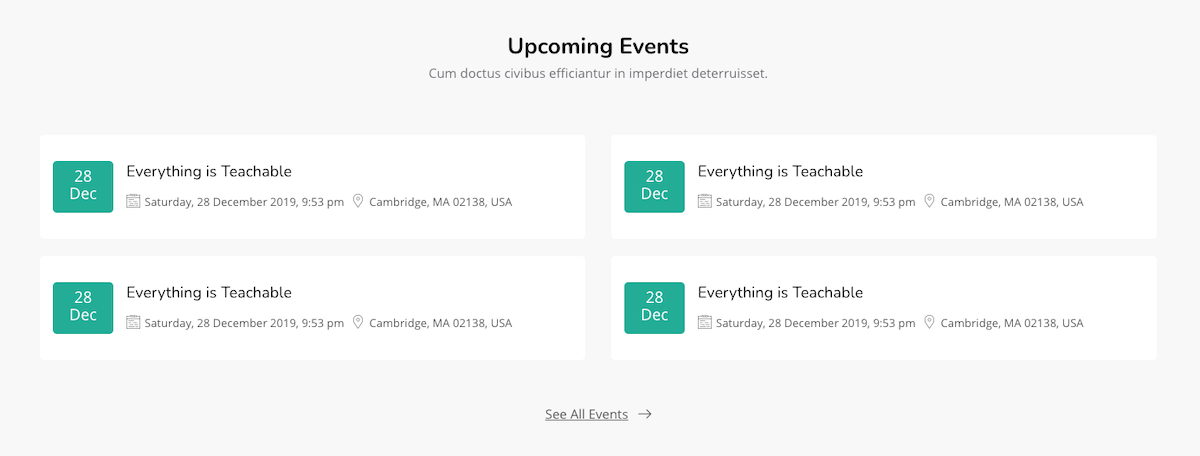Screen dimensions: 1200x456
Task: Select the green 28 Dec badge in the bottom-left card
Action: pos(83,307)
